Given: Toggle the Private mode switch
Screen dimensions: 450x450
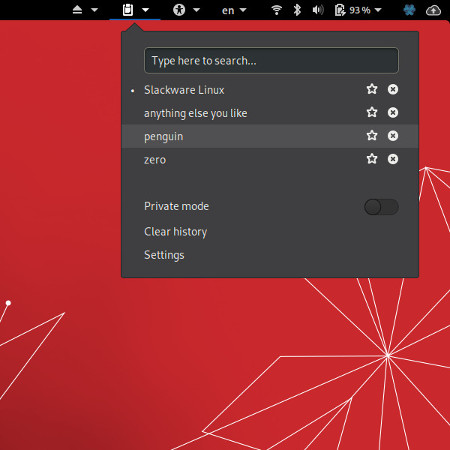Looking at the screenshot, I should (x=381, y=207).
